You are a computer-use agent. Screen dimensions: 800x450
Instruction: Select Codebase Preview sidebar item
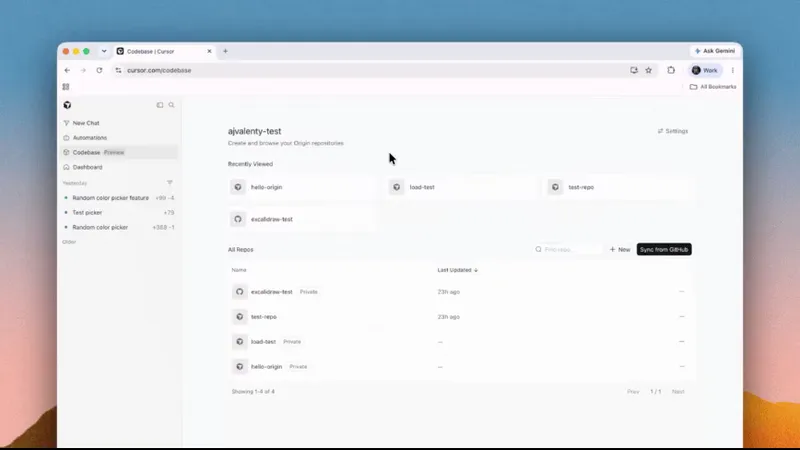coord(119,153)
